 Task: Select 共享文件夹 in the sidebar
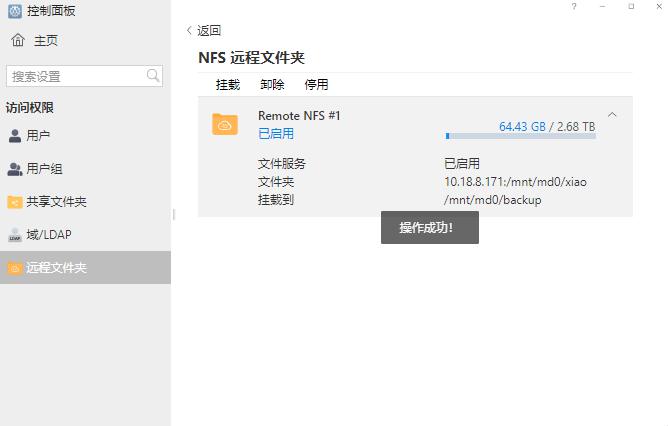pos(56,202)
